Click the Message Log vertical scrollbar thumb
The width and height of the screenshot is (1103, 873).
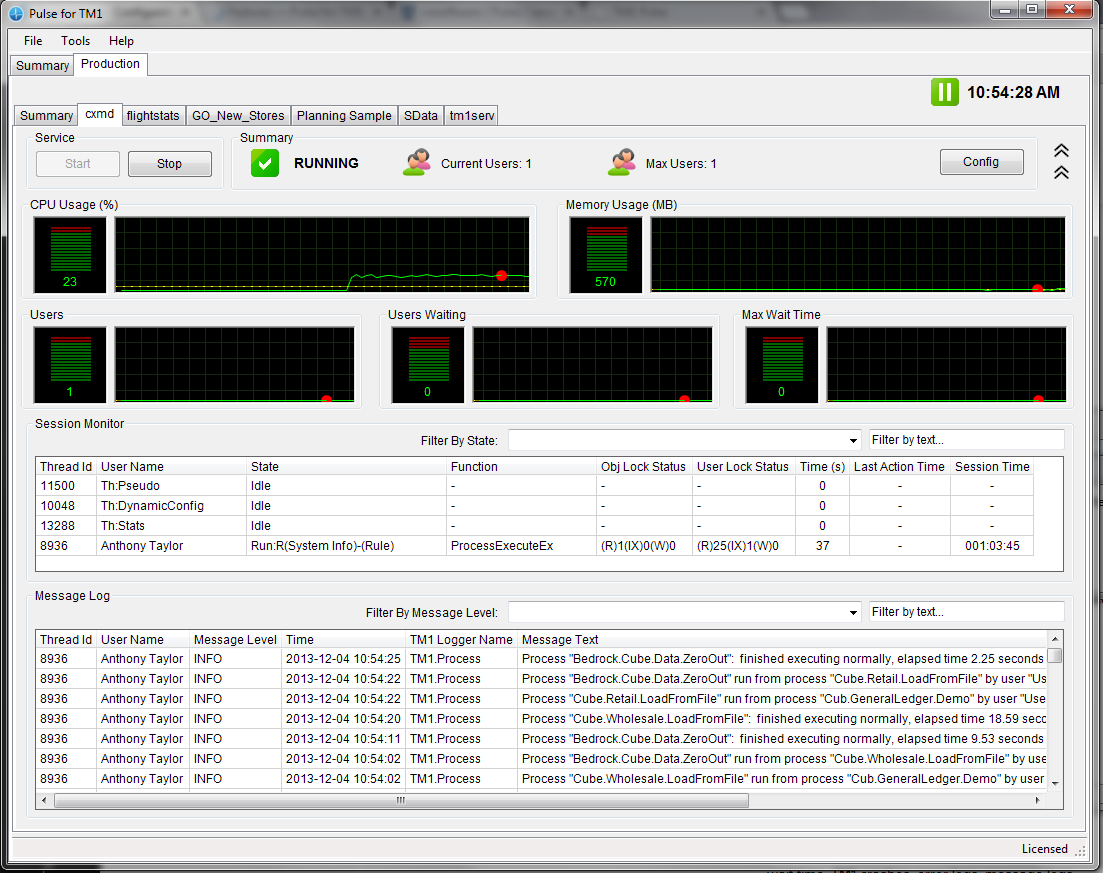[1054, 656]
